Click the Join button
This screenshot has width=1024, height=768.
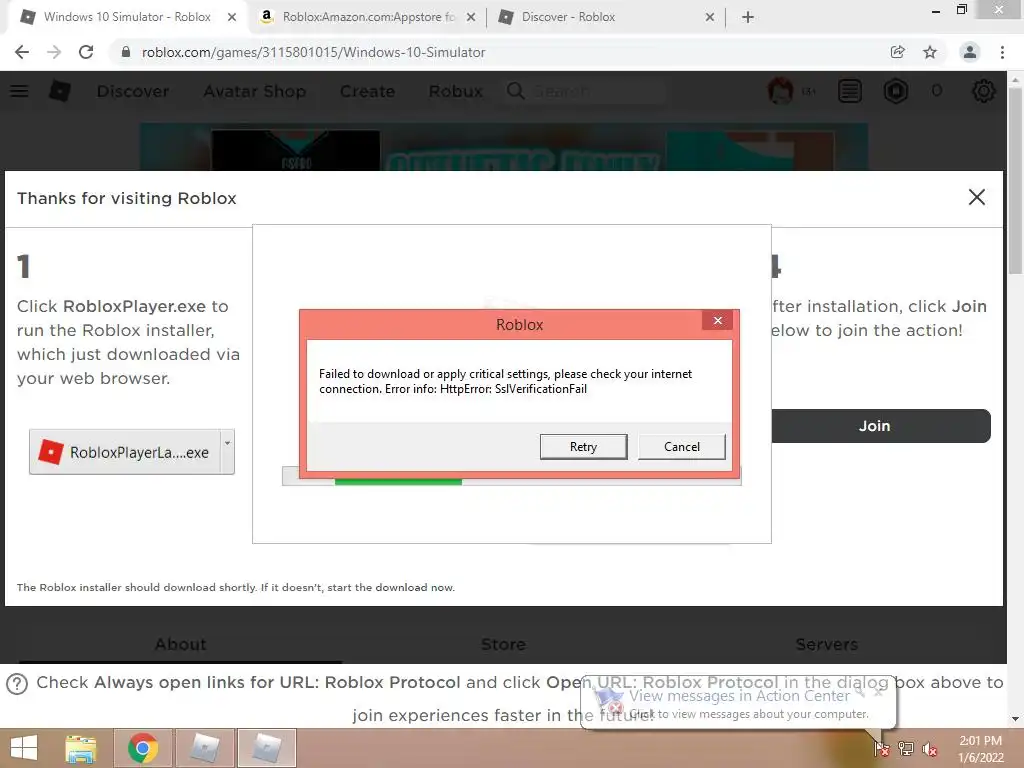click(x=881, y=426)
